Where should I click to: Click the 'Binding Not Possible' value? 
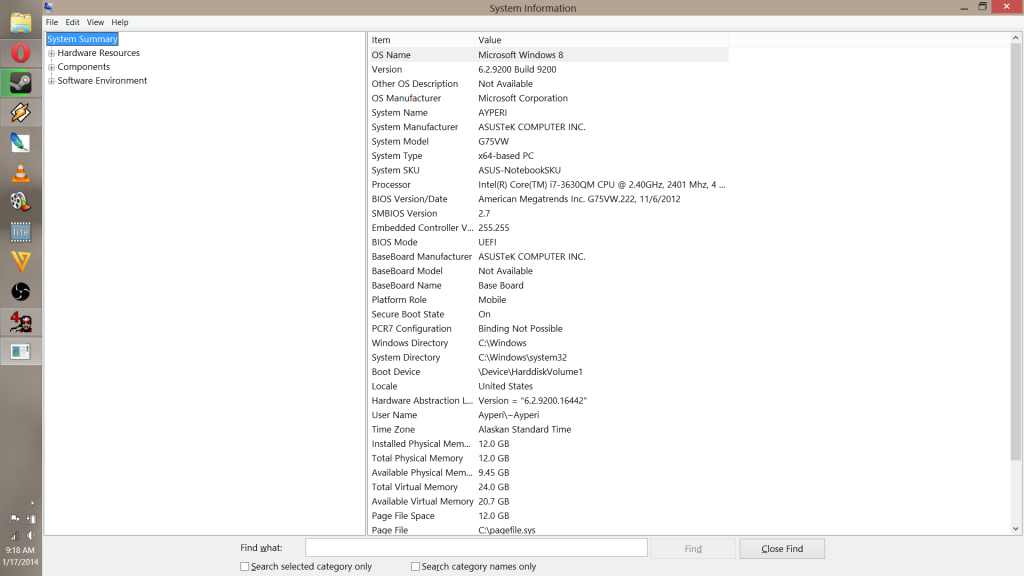point(520,328)
